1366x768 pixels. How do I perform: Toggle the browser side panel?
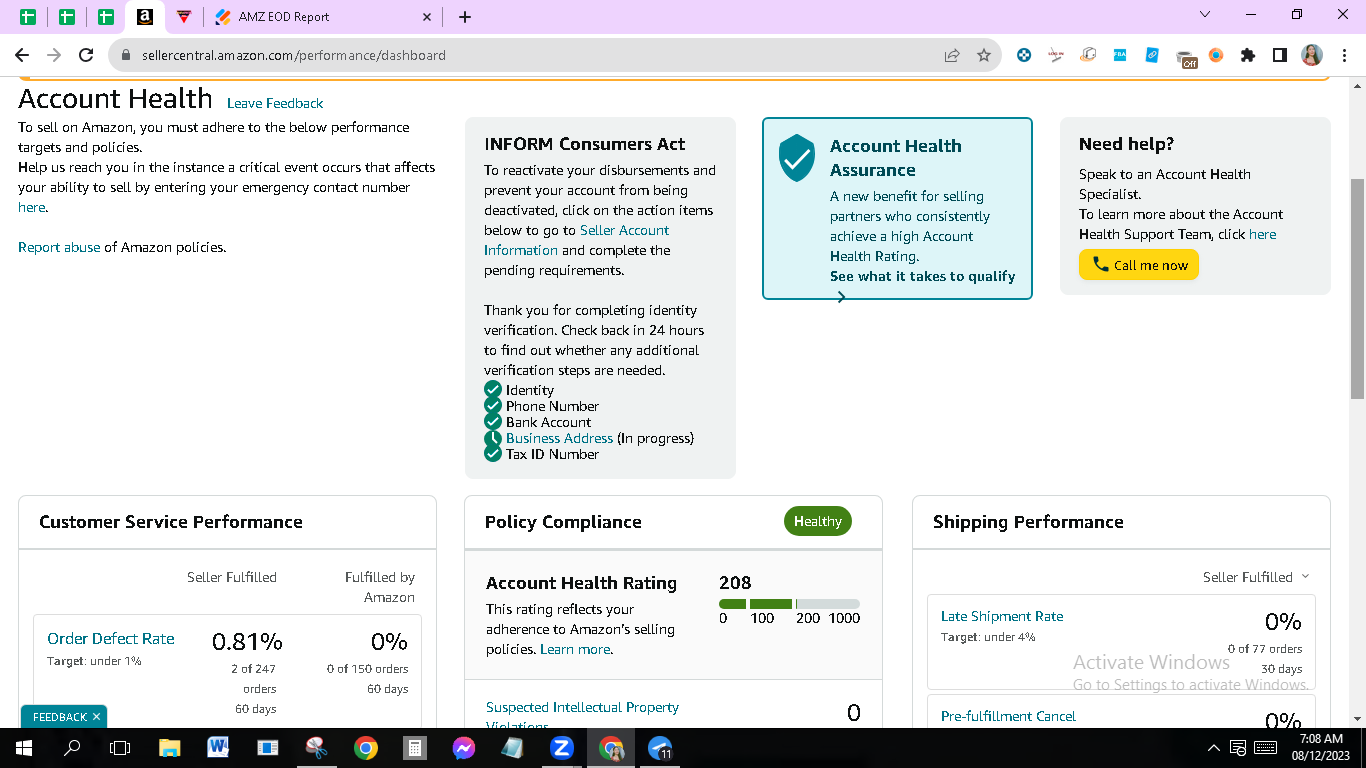(x=1280, y=56)
